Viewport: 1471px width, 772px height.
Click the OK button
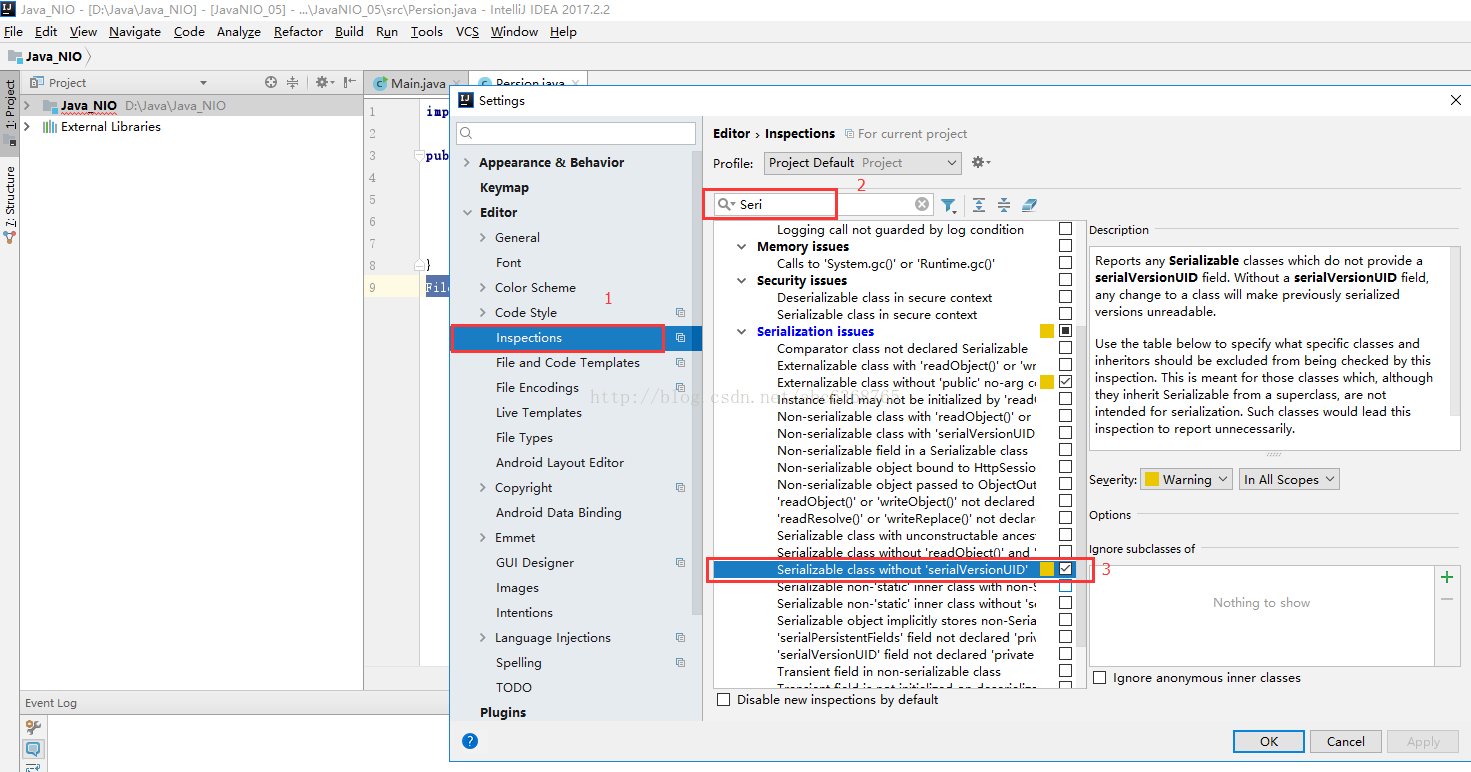click(1269, 741)
